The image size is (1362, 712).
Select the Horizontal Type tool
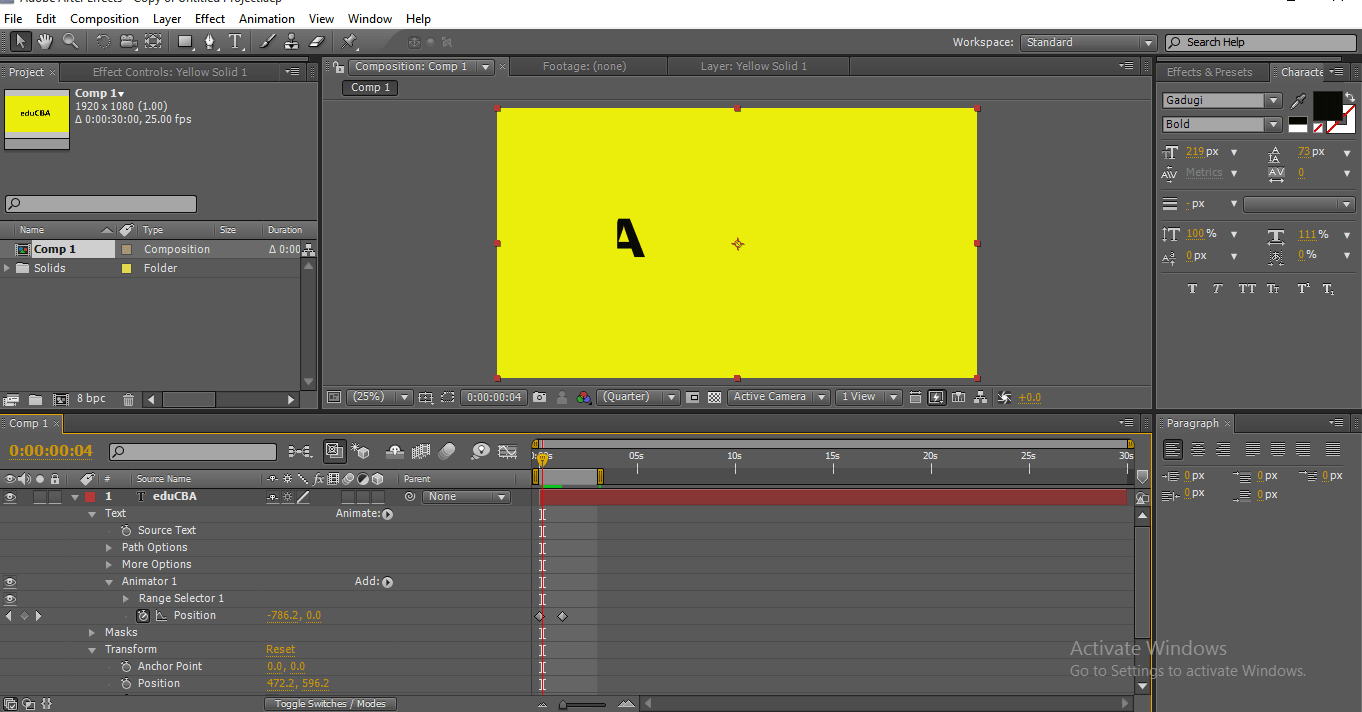236,41
